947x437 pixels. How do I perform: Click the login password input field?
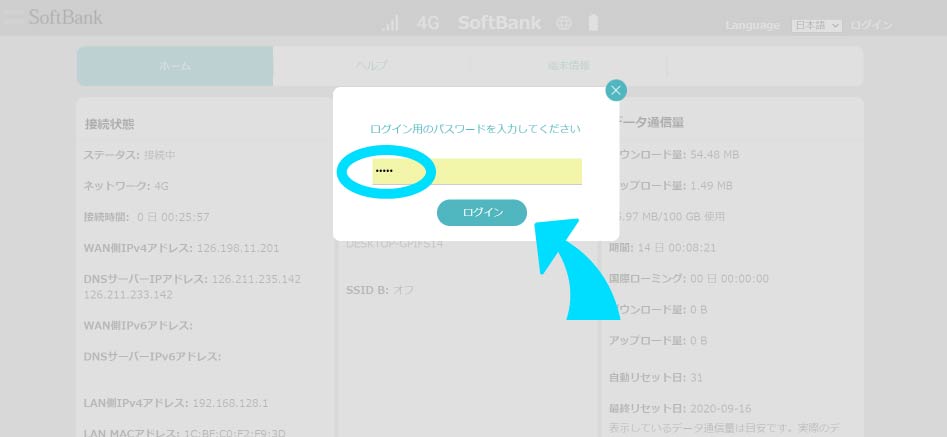pos(477,171)
